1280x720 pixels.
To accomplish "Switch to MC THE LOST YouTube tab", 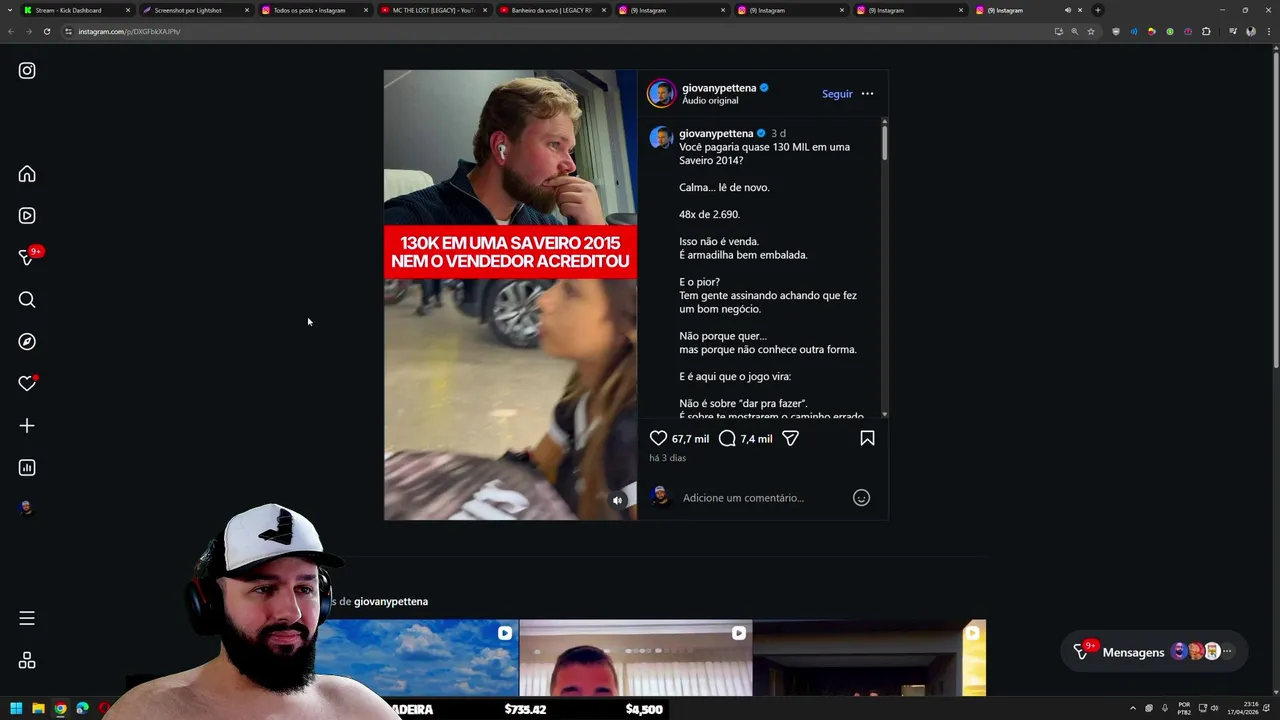I will (x=432, y=10).
